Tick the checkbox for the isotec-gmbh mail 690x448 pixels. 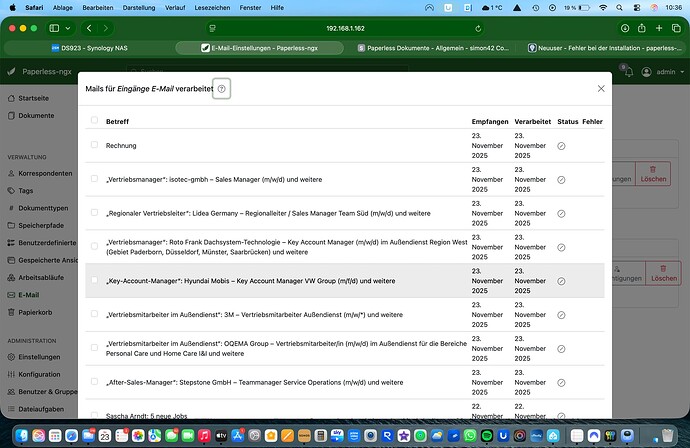[x=94, y=179]
